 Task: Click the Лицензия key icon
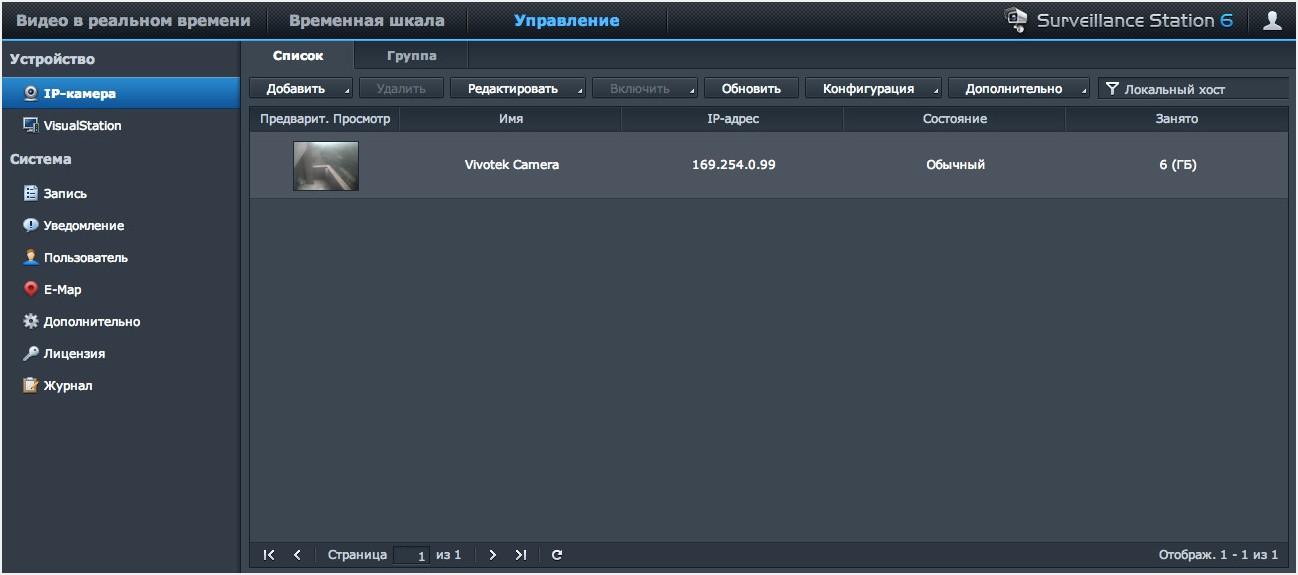31,353
